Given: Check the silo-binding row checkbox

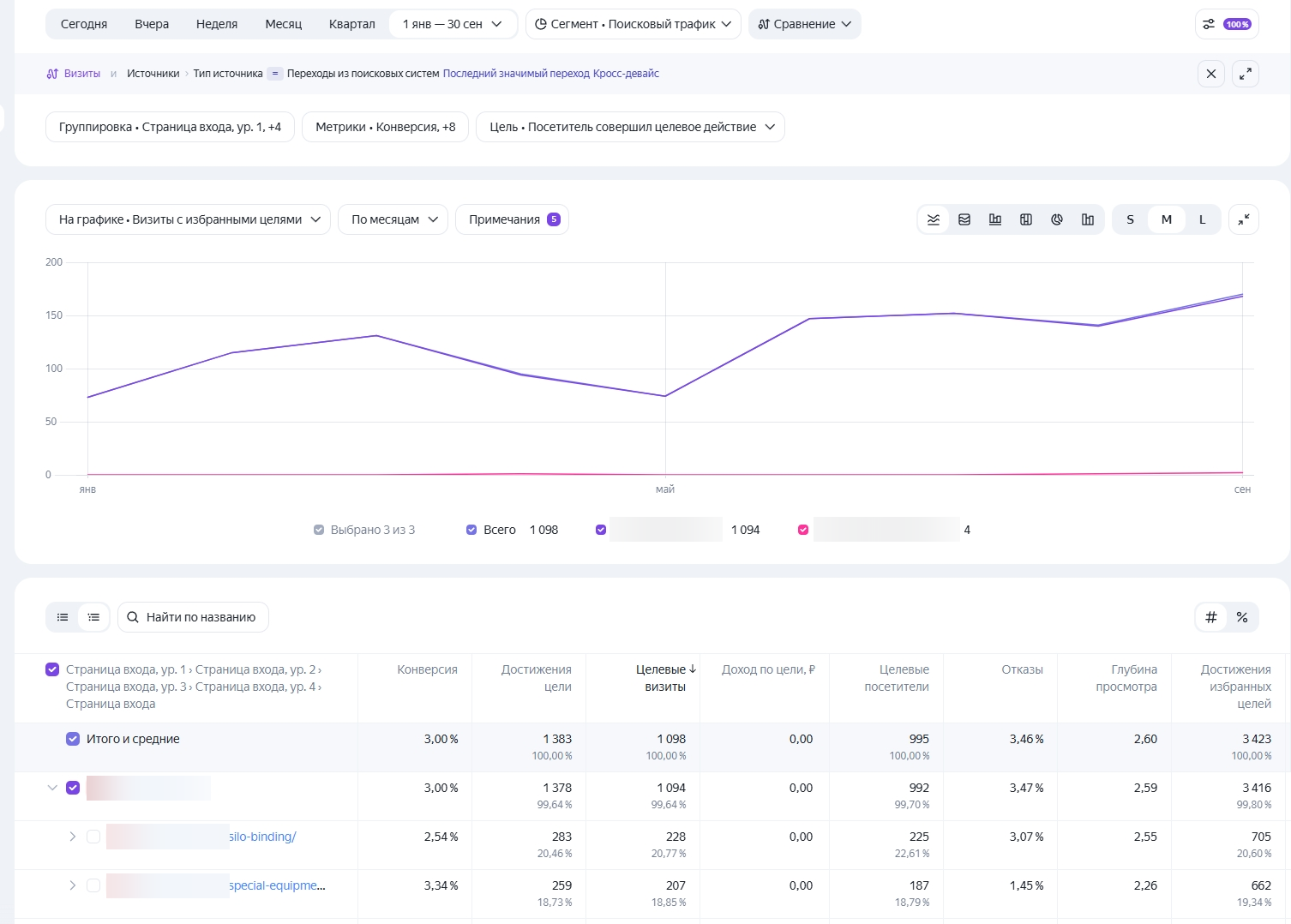Looking at the screenshot, I should coord(93,837).
